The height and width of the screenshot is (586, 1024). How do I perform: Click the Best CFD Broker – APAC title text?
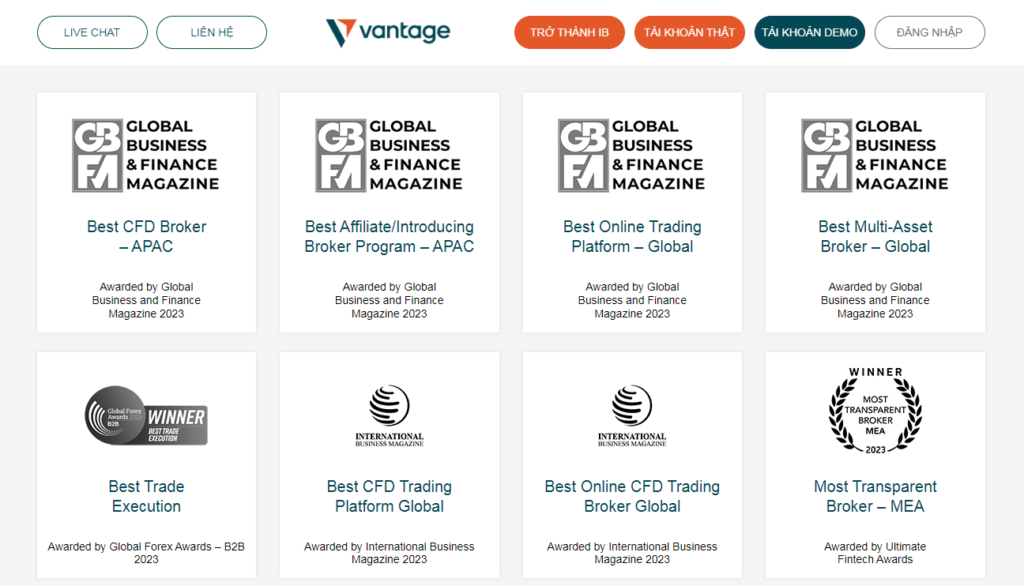click(x=146, y=236)
